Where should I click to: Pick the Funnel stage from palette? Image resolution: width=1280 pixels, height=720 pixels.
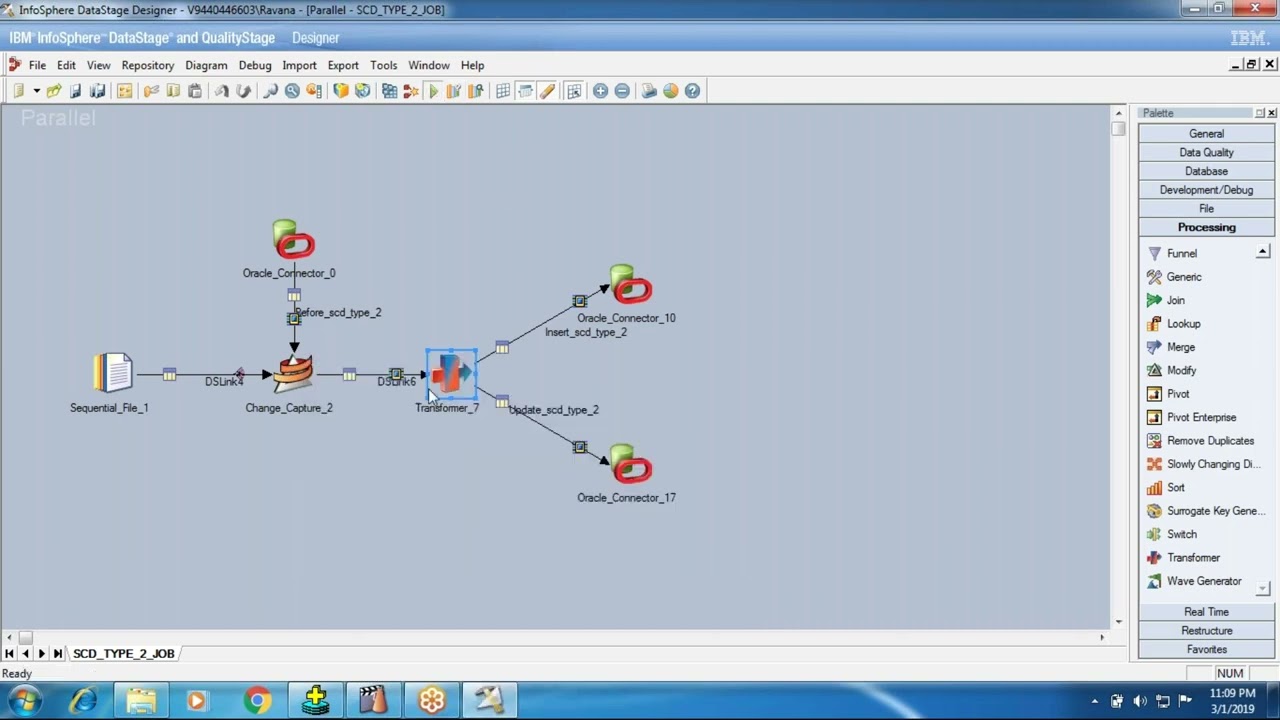pos(1180,253)
